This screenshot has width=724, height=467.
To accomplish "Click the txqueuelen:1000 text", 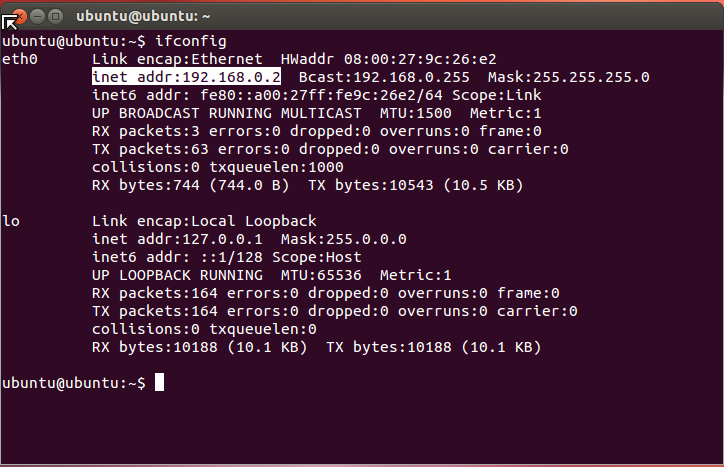I will pyautogui.click(x=276, y=167).
